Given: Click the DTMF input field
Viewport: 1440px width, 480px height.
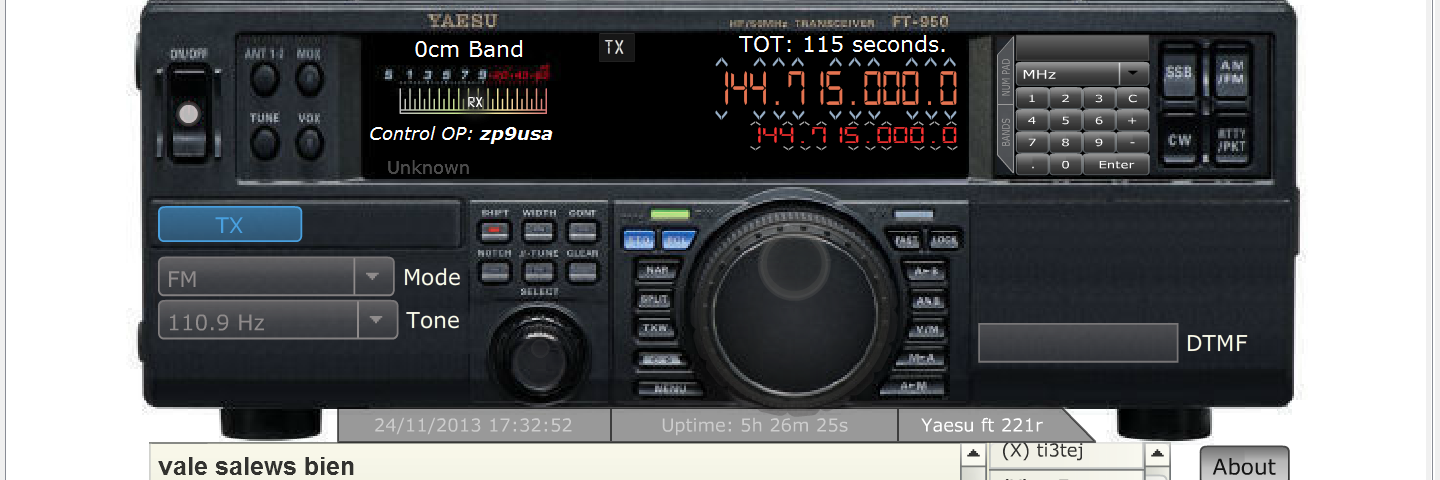Looking at the screenshot, I should 1078,343.
